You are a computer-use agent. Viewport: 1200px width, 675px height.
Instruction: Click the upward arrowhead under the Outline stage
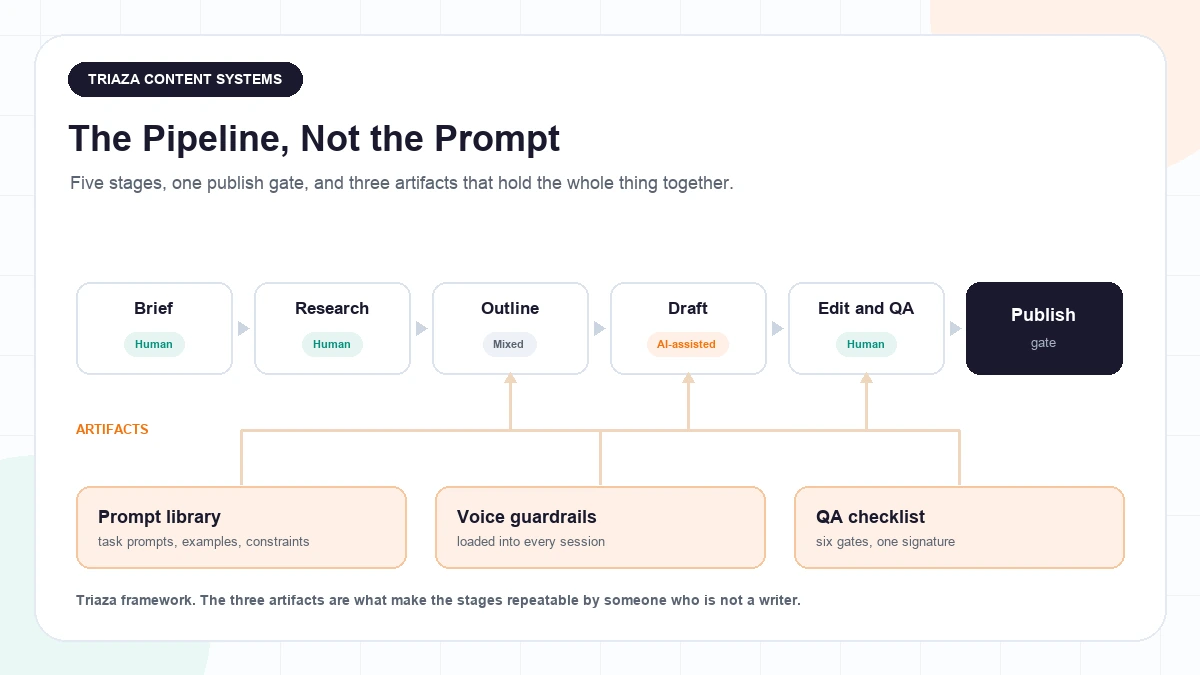[x=510, y=378]
